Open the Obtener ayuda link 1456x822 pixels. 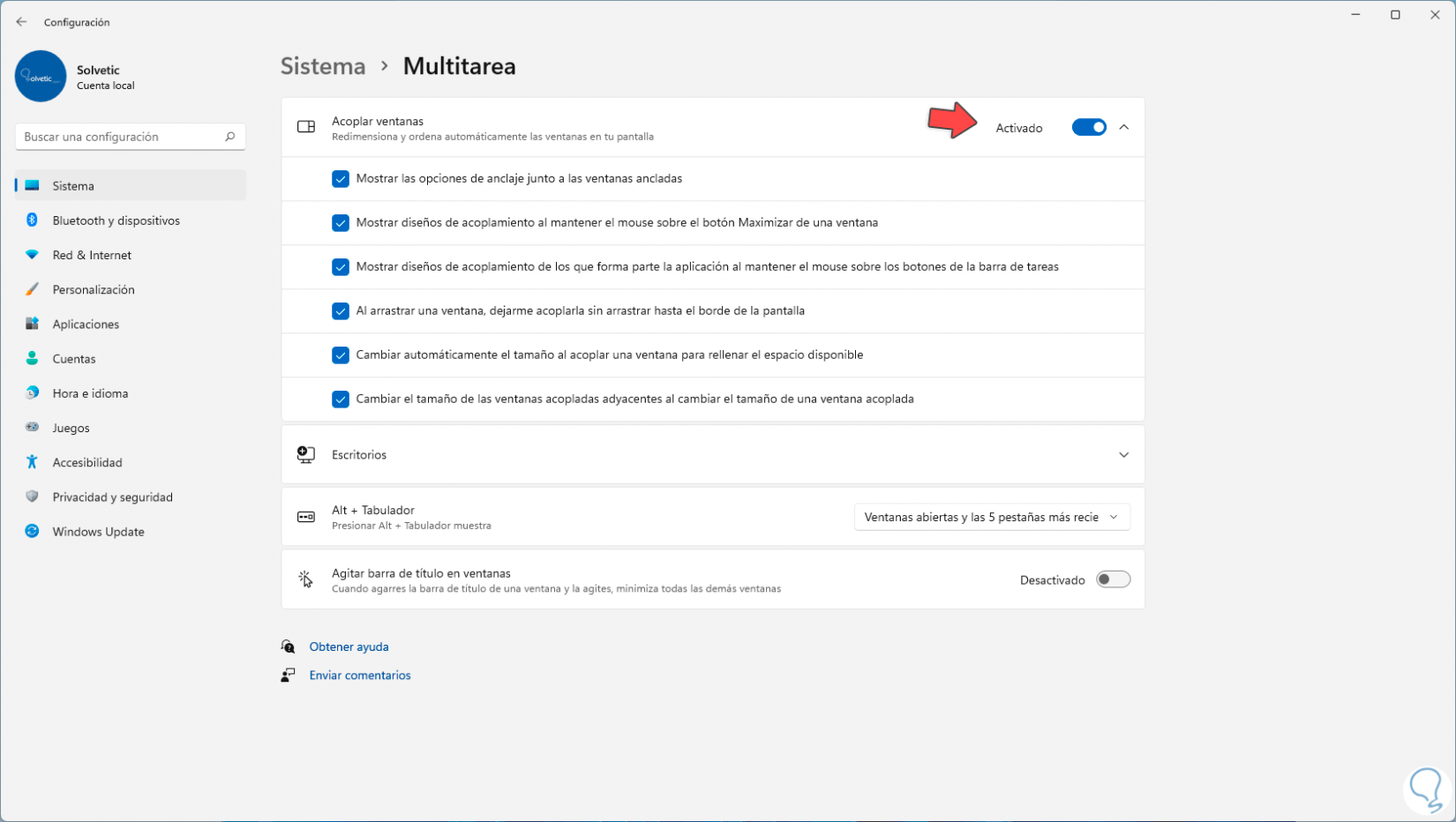349,646
